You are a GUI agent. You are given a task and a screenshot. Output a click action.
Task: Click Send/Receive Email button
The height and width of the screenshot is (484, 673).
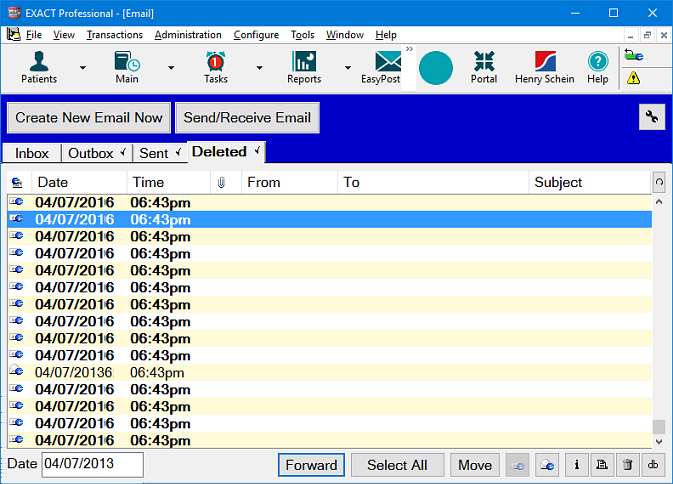click(x=247, y=118)
